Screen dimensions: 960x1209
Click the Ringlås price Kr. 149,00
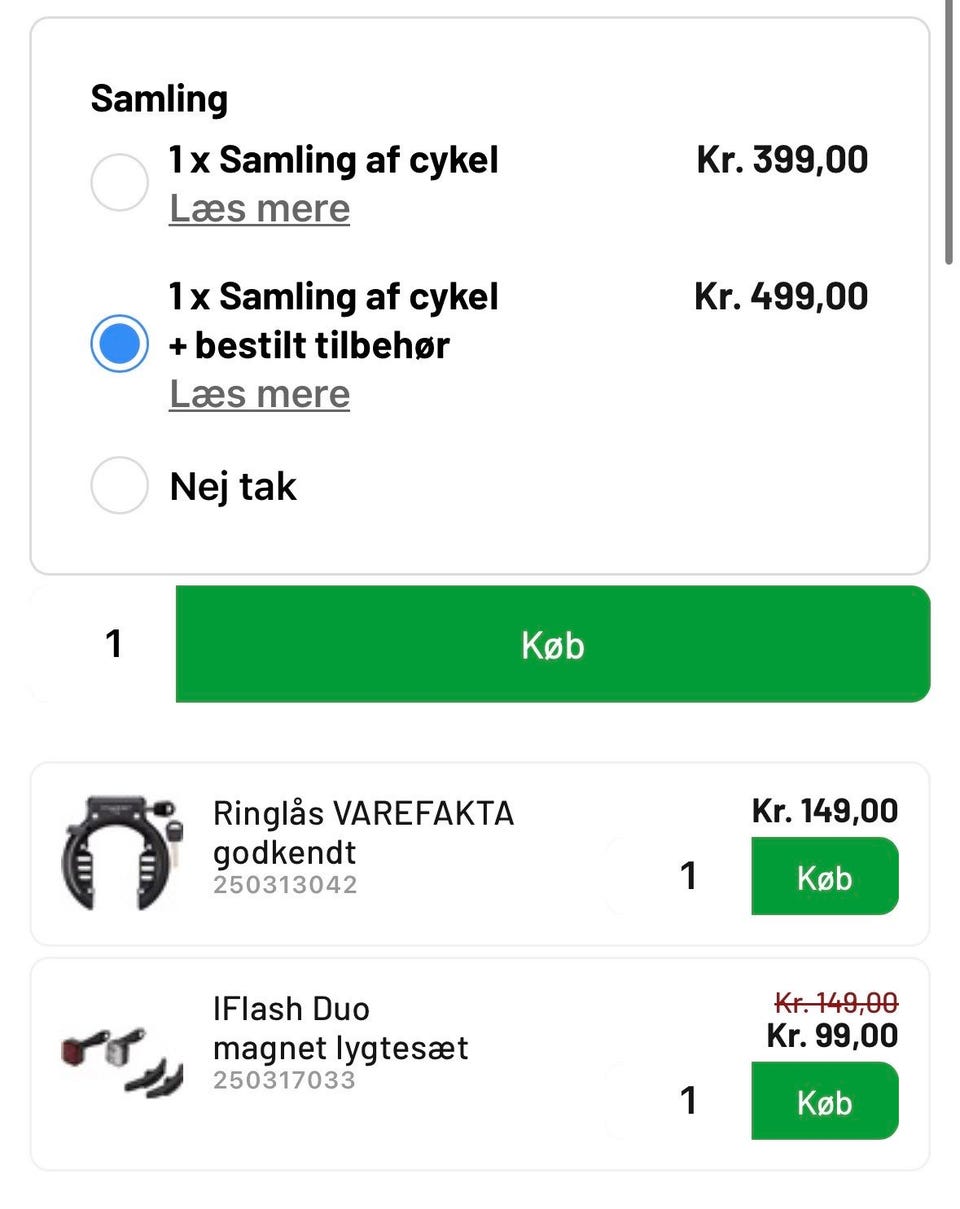824,811
